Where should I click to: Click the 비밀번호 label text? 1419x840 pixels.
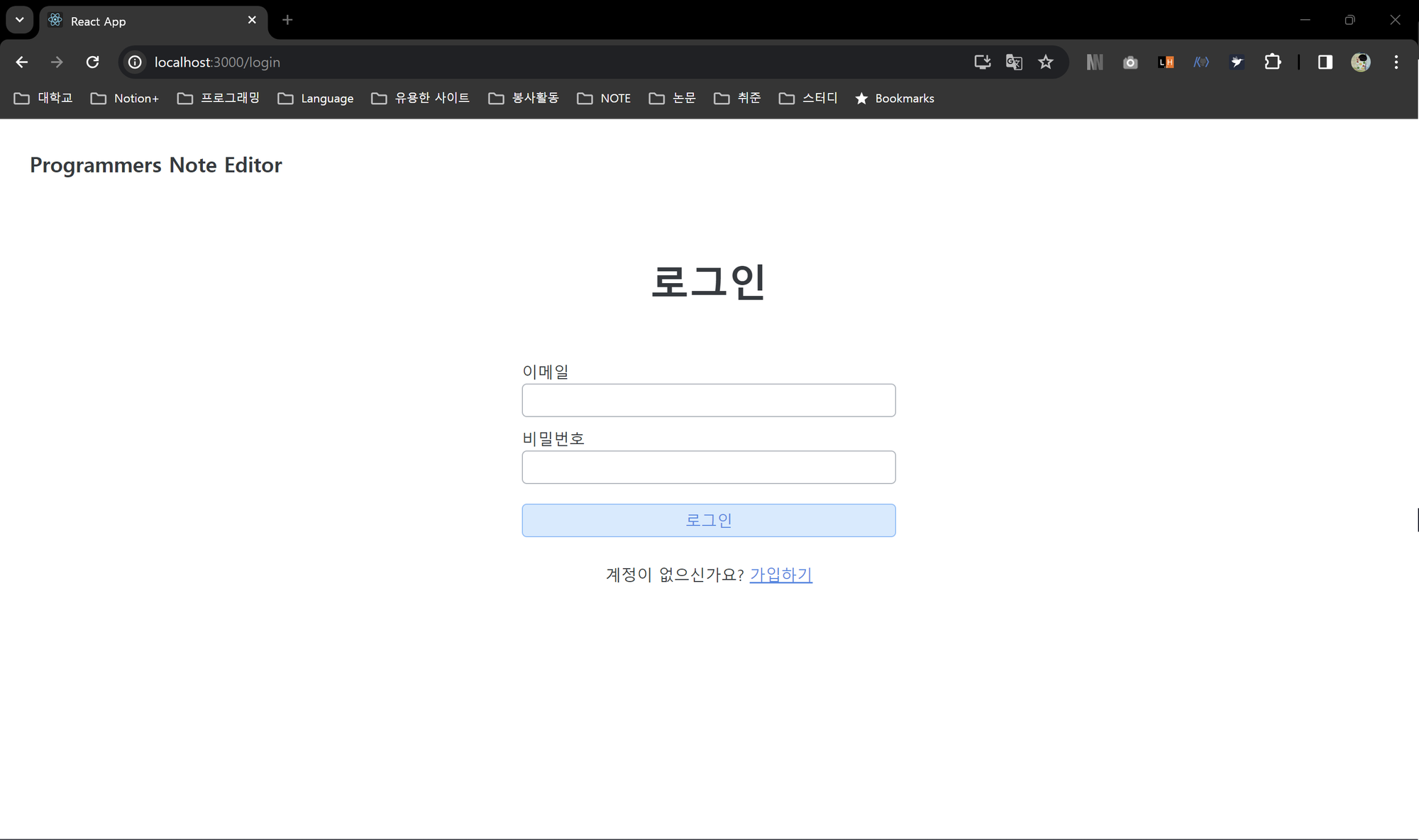coord(553,438)
